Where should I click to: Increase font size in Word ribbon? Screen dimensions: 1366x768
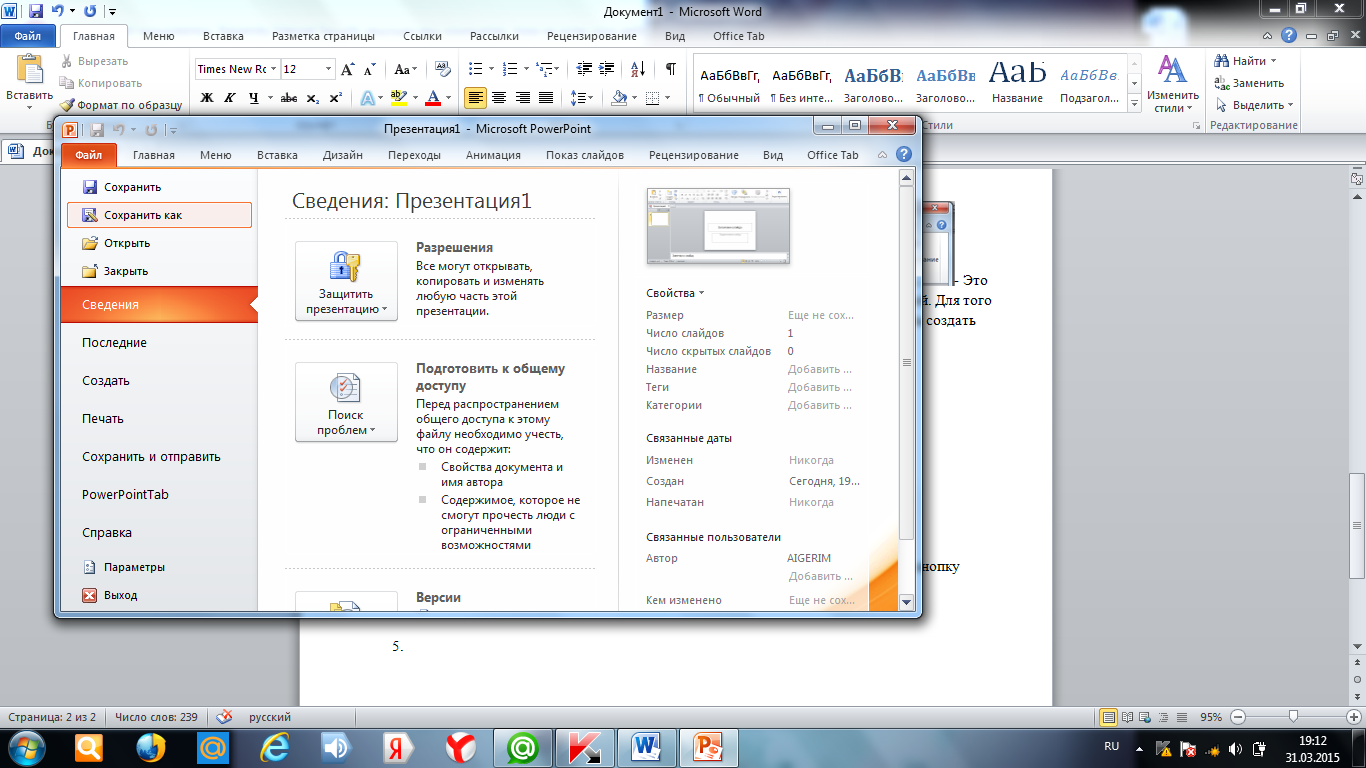pyautogui.click(x=348, y=69)
